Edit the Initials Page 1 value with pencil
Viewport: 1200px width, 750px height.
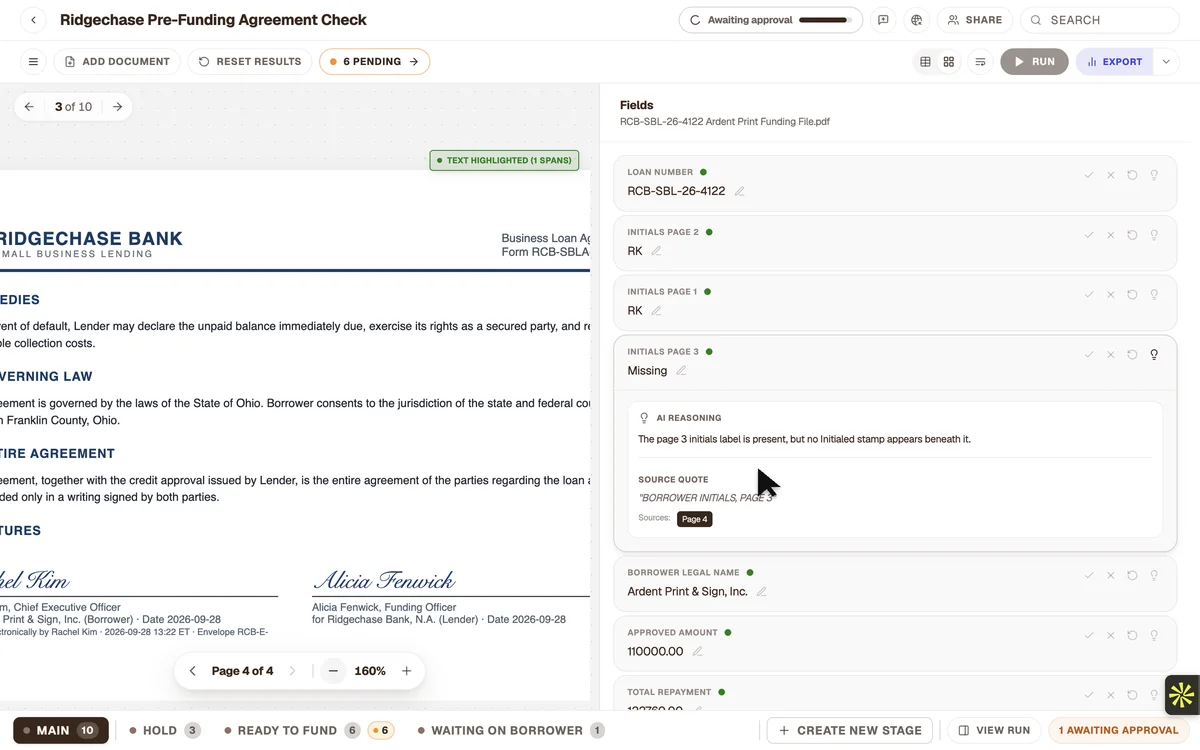pyautogui.click(x=657, y=311)
